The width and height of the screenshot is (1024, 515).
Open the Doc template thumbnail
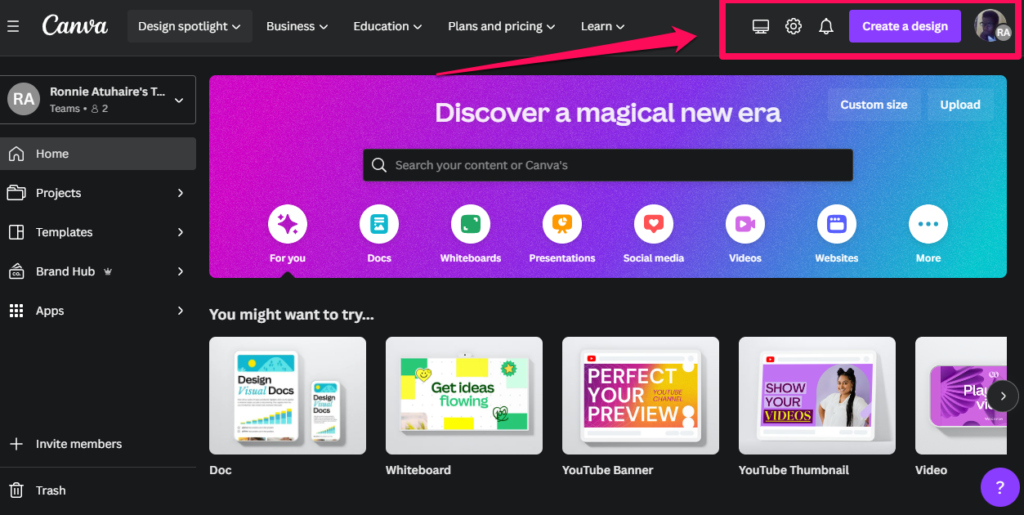pyautogui.click(x=287, y=396)
